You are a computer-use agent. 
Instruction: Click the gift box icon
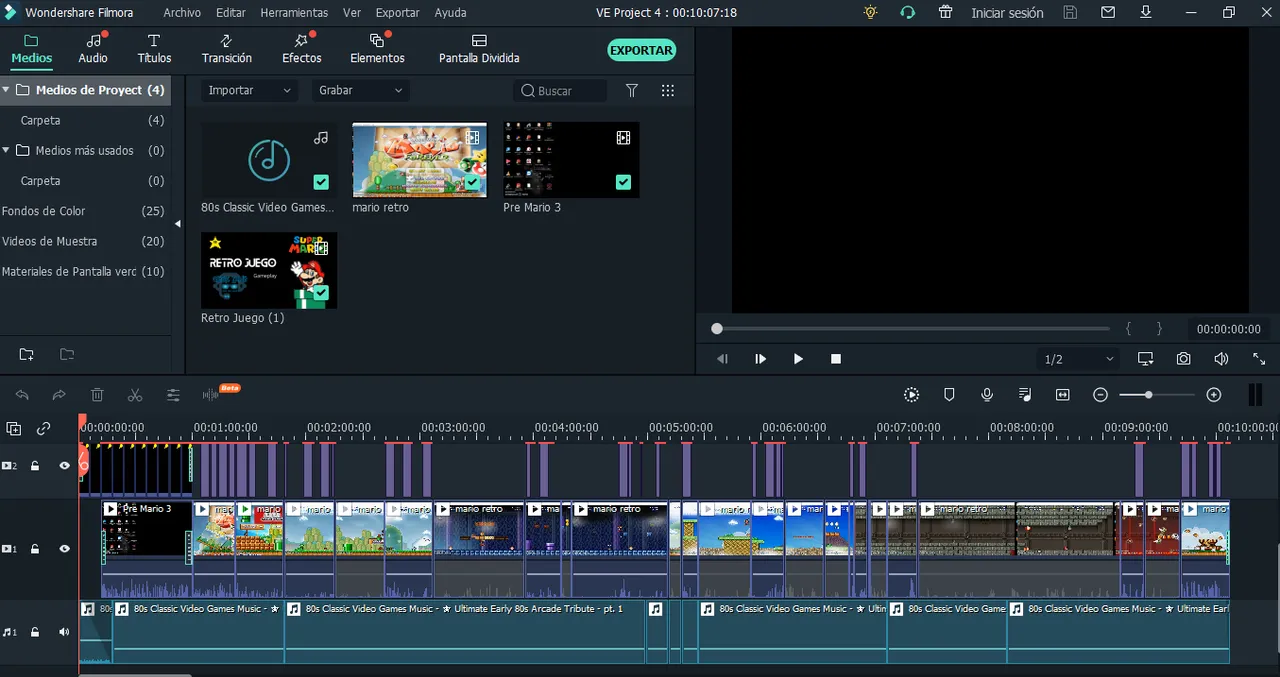point(945,12)
